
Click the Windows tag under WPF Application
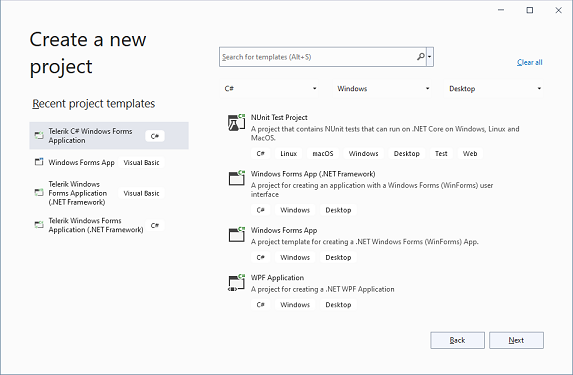(x=295, y=304)
